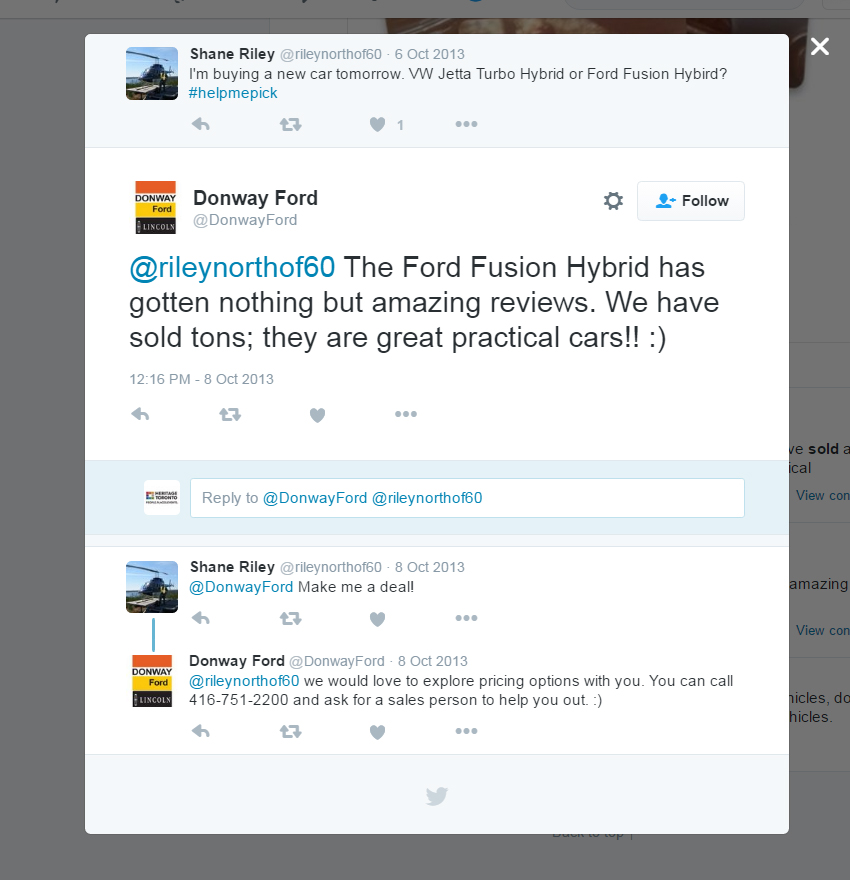Open the @rileynorthof60 mention in main tweet
Viewport: 850px width, 880px height.
[x=232, y=268]
